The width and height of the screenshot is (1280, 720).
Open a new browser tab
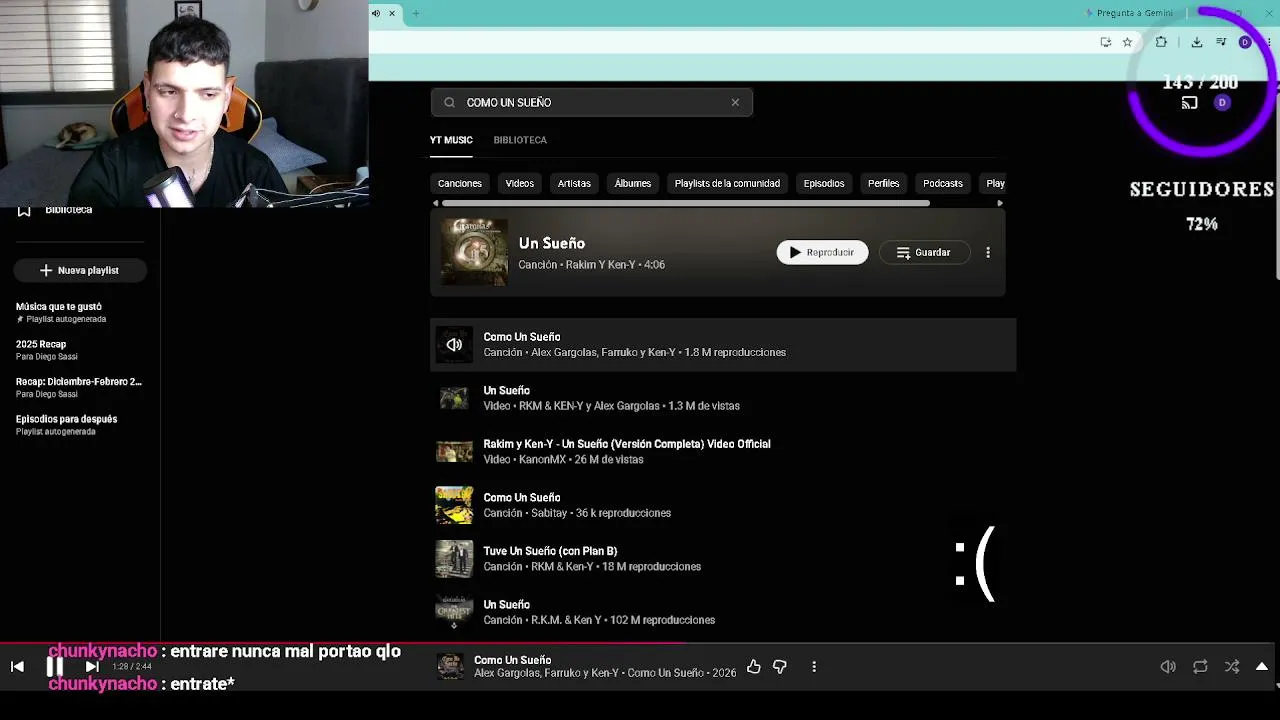[416, 13]
